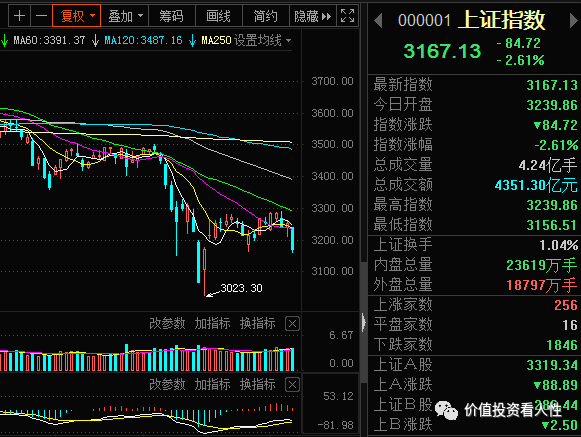Click the 上A涨跌 value 88.89
The height and width of the screenshot is (437, 581).
pyautogui.click(x=556, y=385)
